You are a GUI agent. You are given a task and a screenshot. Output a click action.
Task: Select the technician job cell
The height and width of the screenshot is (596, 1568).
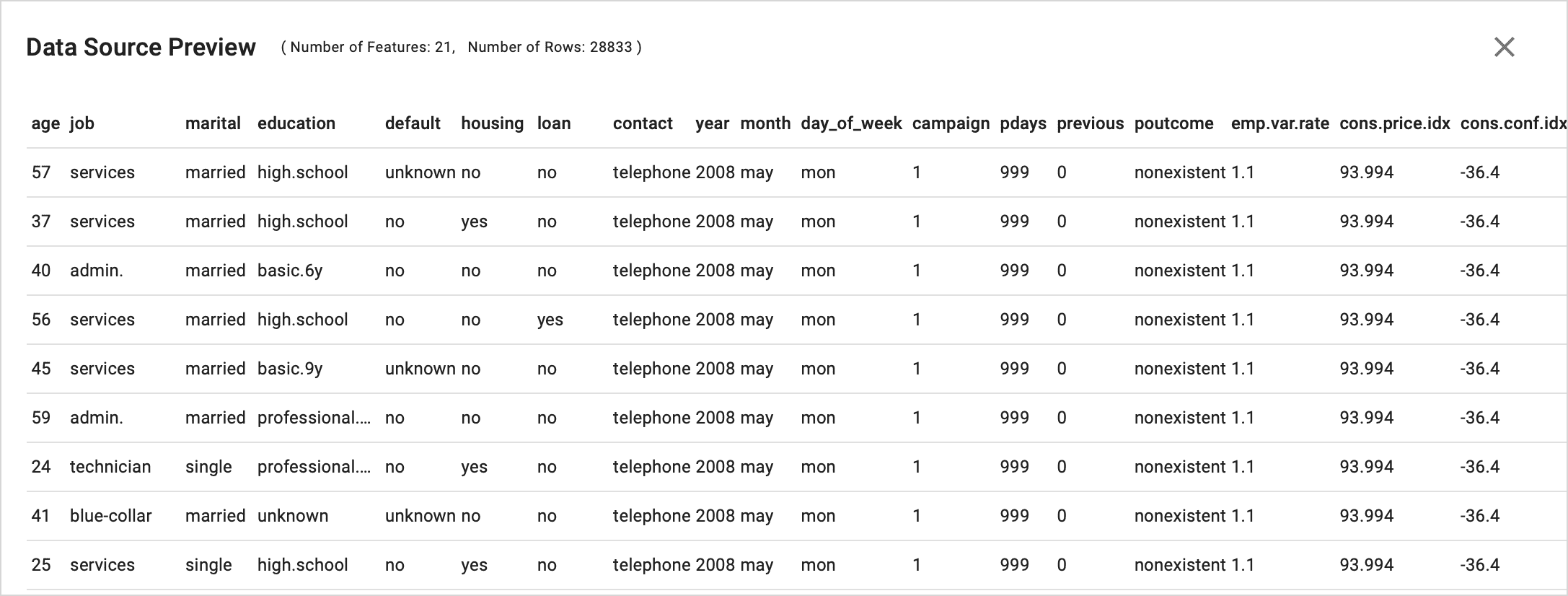pyautogui.click(x=110, y=467)
